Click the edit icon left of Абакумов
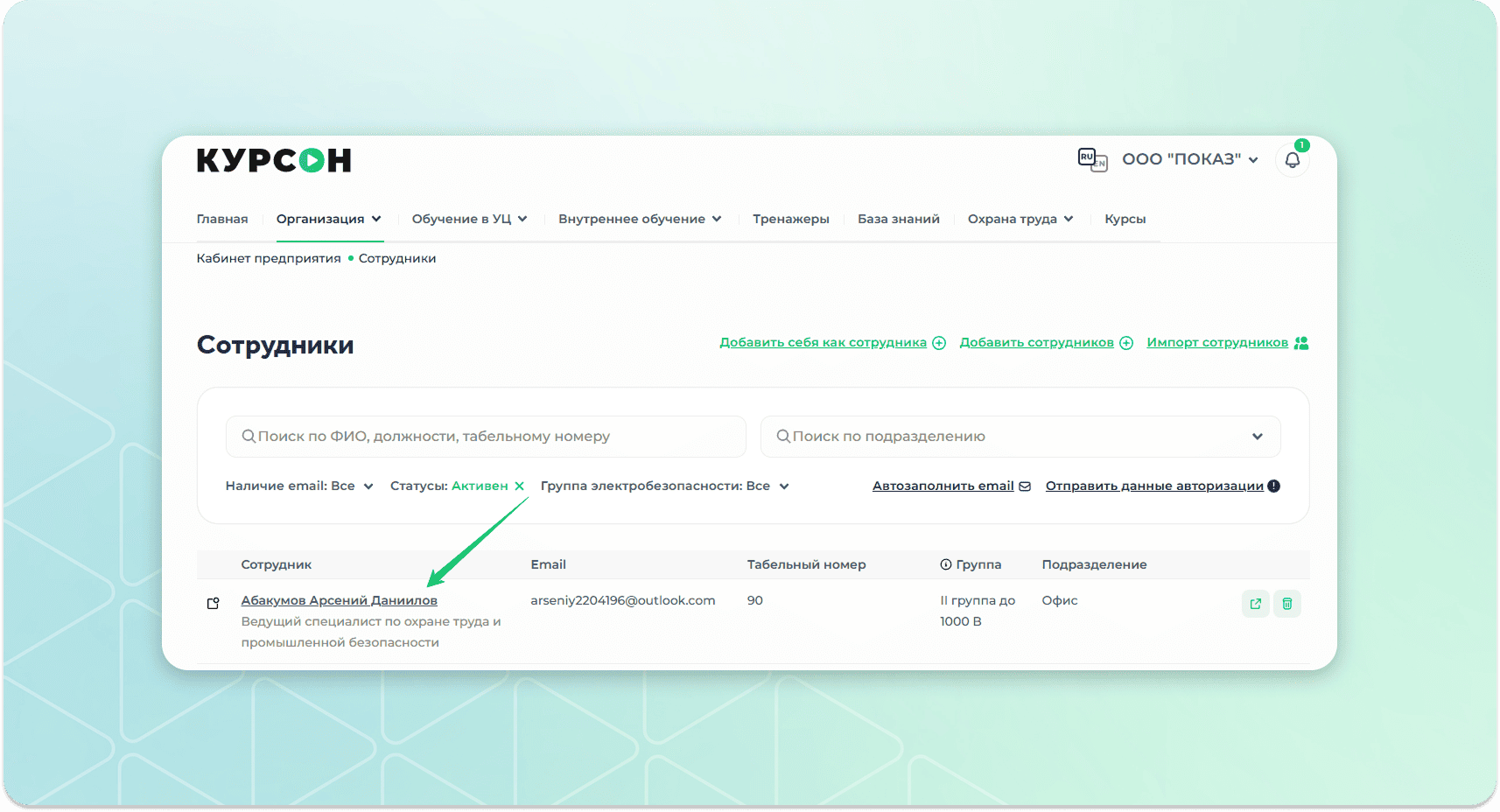 213,603
